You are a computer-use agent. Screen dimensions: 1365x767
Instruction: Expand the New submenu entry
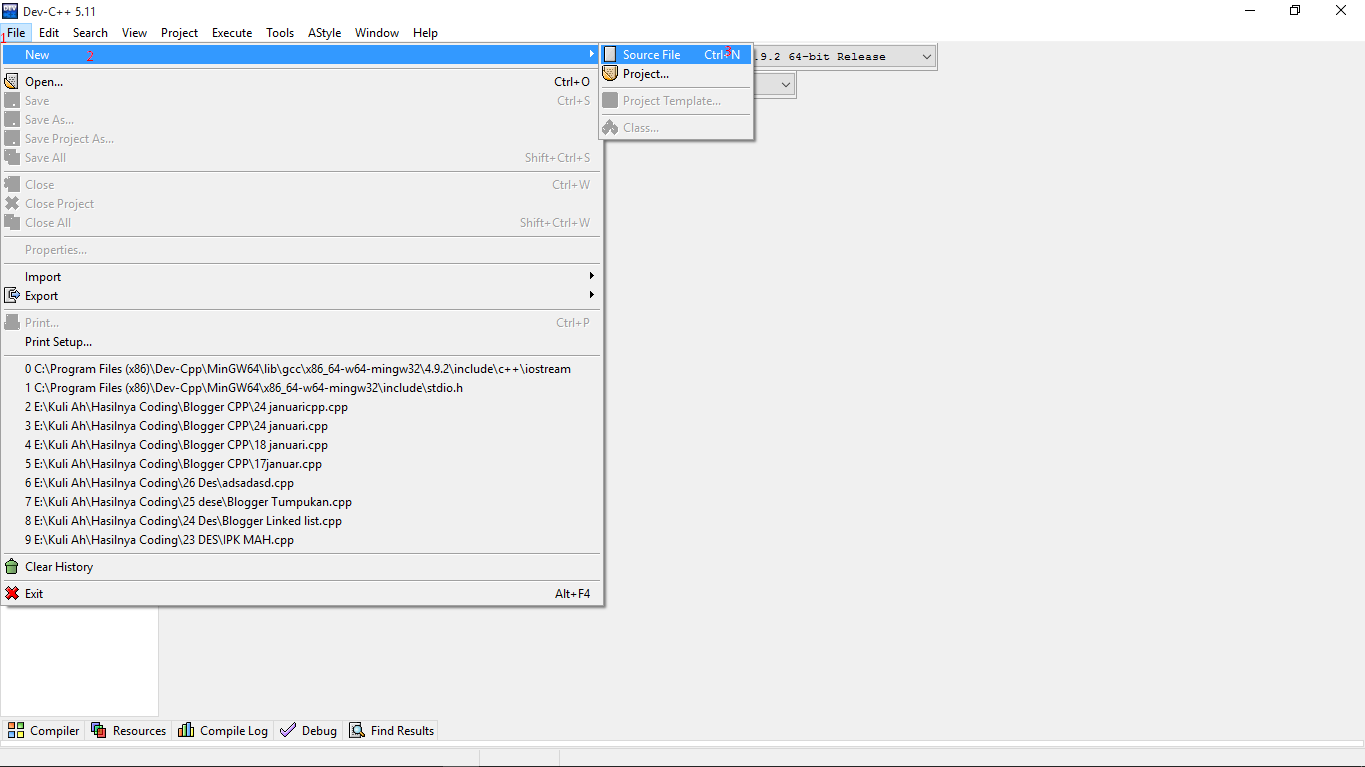point(300,55)
